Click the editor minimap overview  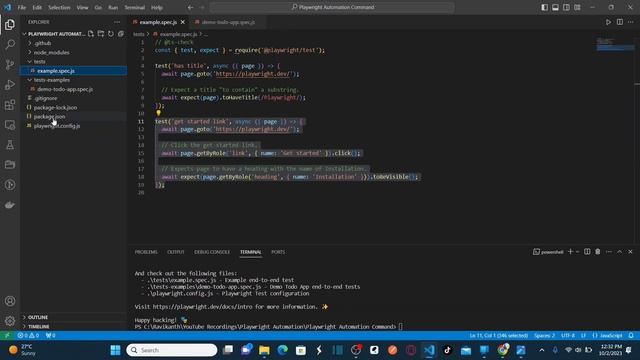(616, 44)
